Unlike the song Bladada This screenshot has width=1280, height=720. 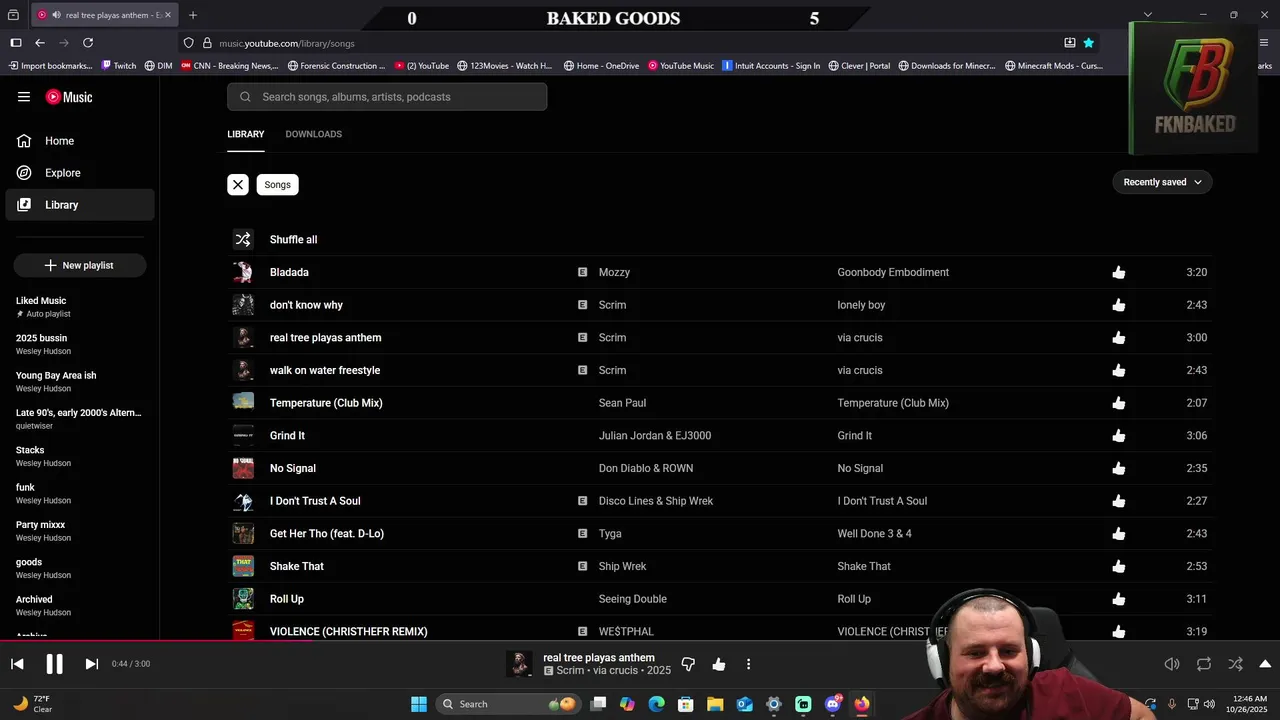1118,272
